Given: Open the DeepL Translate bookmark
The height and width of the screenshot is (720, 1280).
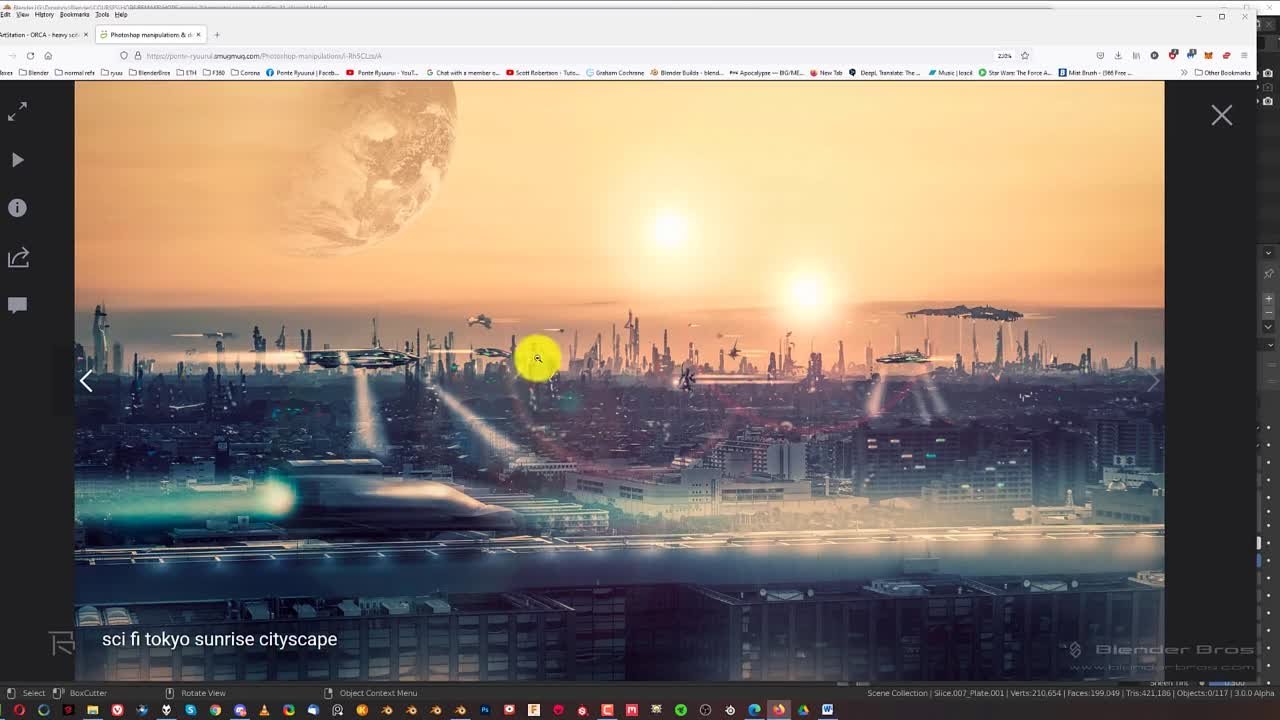Looking at the screenshot, I should coord(884,73).
